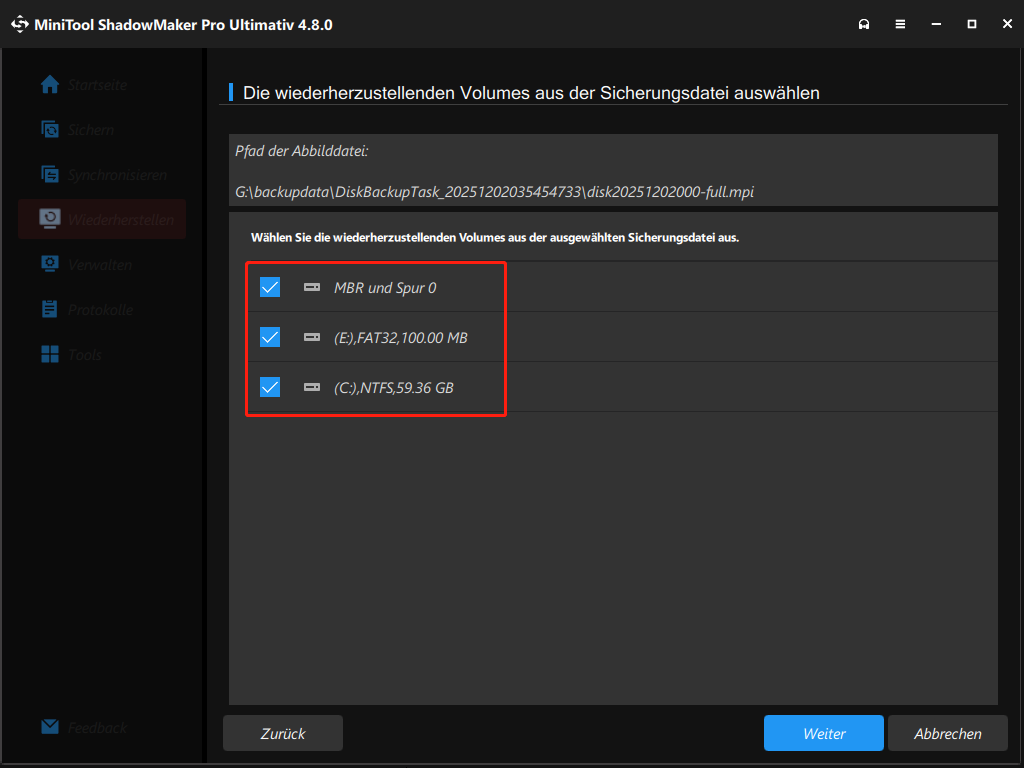The height and width of the screenshot is (768, 1024).
Task: Open the hamburger menu in titlebar
Action: click(x=900, y=23)
